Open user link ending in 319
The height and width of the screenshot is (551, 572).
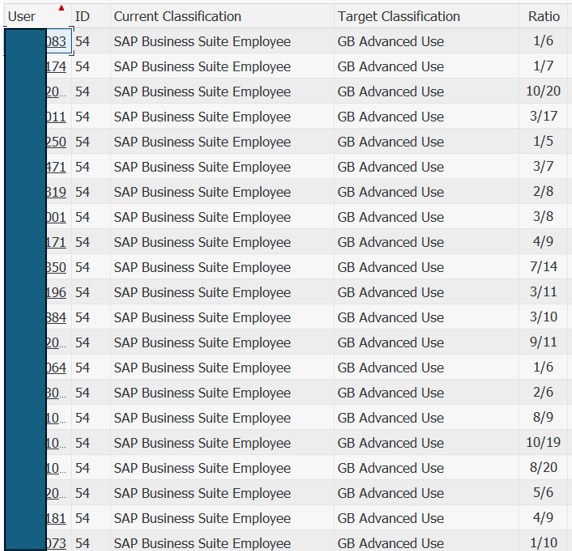[x=56, y=192]
